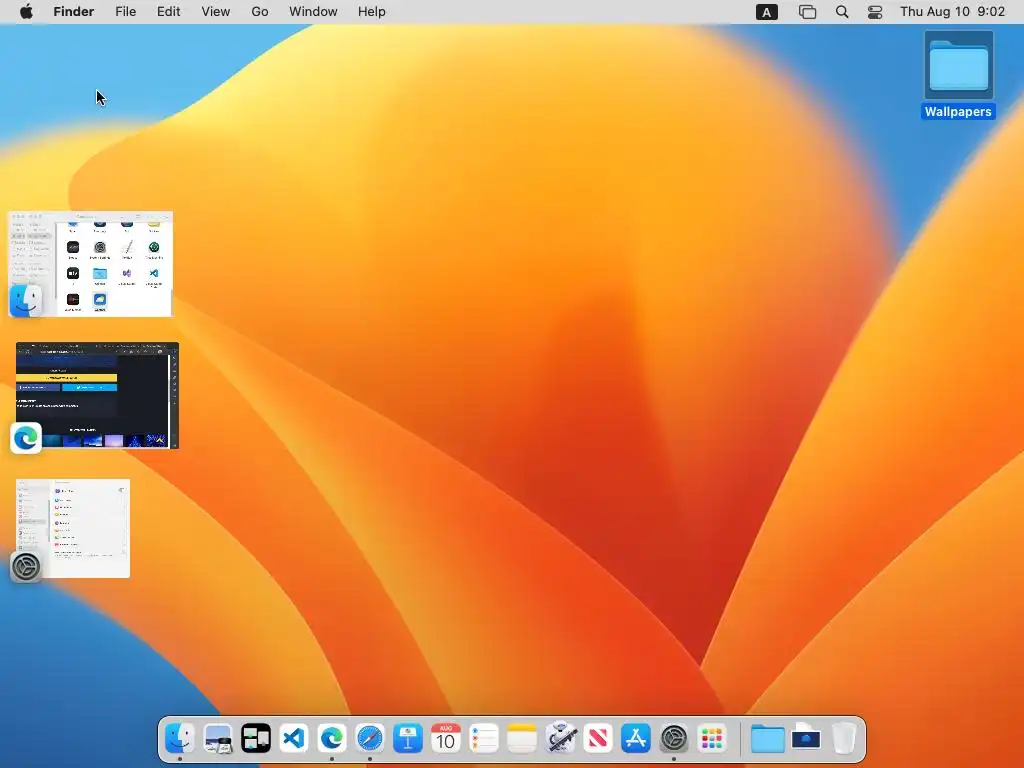Open the Finder menu in the menu bar

coord(74,12)
